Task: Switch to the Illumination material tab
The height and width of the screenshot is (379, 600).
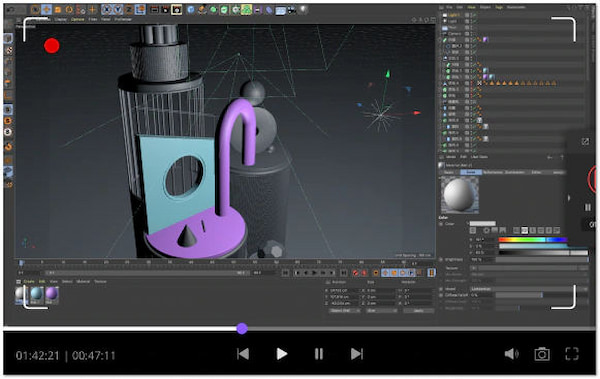Action: point(515,173)
